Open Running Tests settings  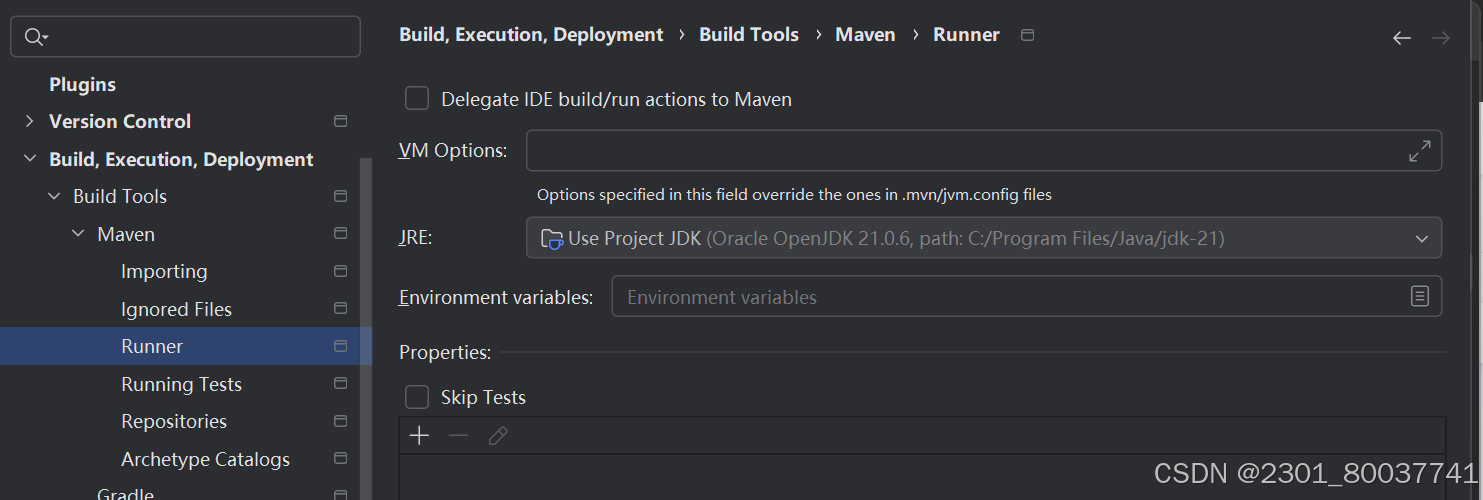pyautogui.click(x=181, y=384)
